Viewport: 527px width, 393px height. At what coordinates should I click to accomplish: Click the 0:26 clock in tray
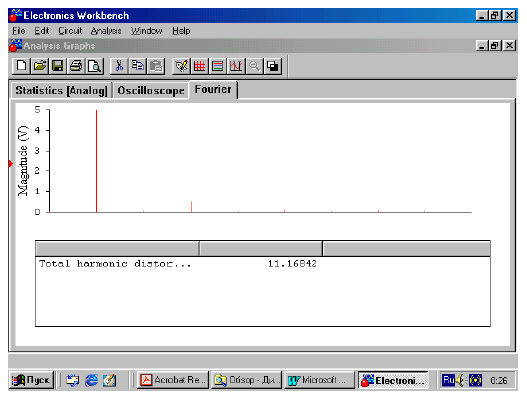coord(498,381)
